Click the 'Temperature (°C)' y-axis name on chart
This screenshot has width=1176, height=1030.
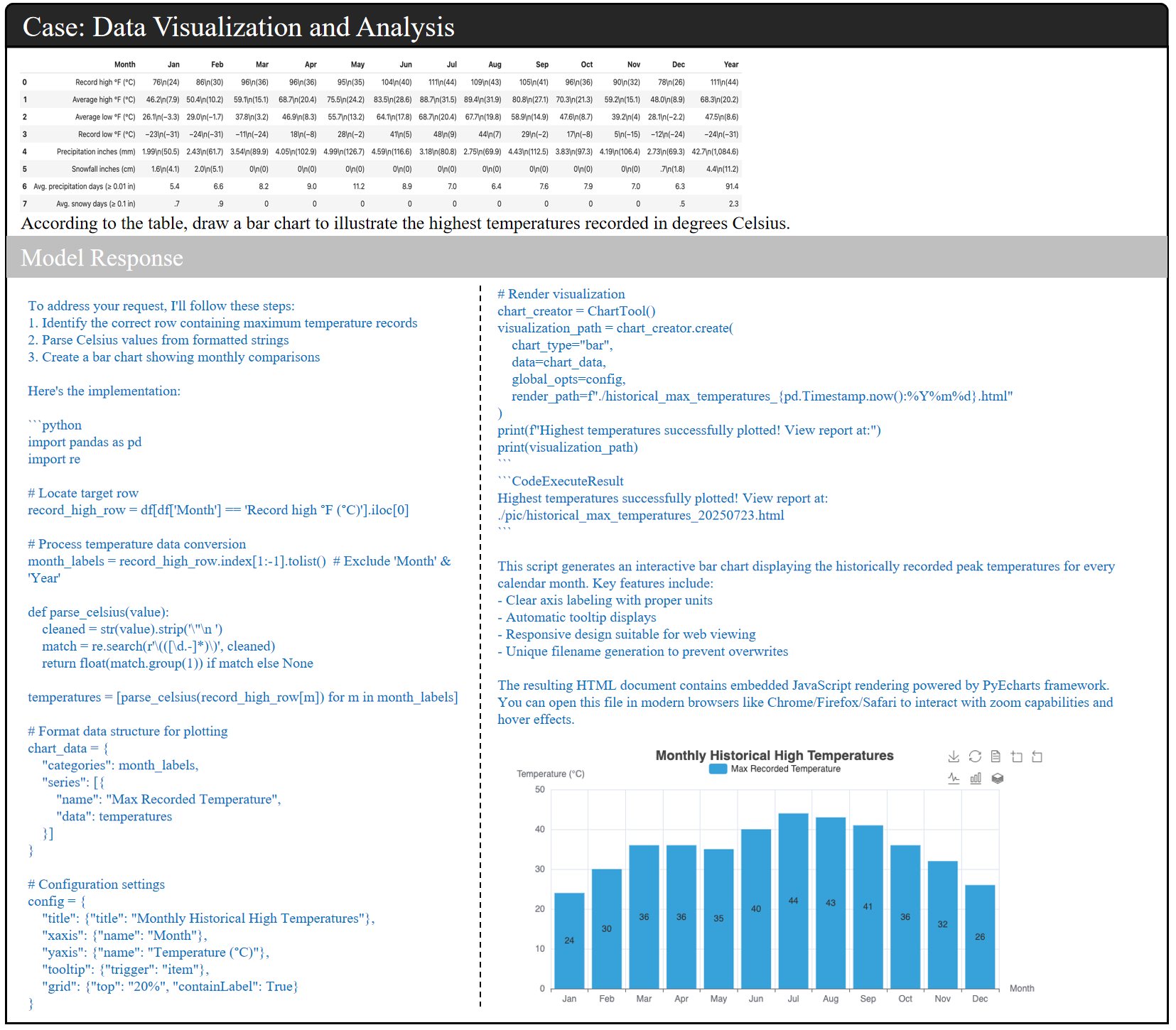coord(551,774)
